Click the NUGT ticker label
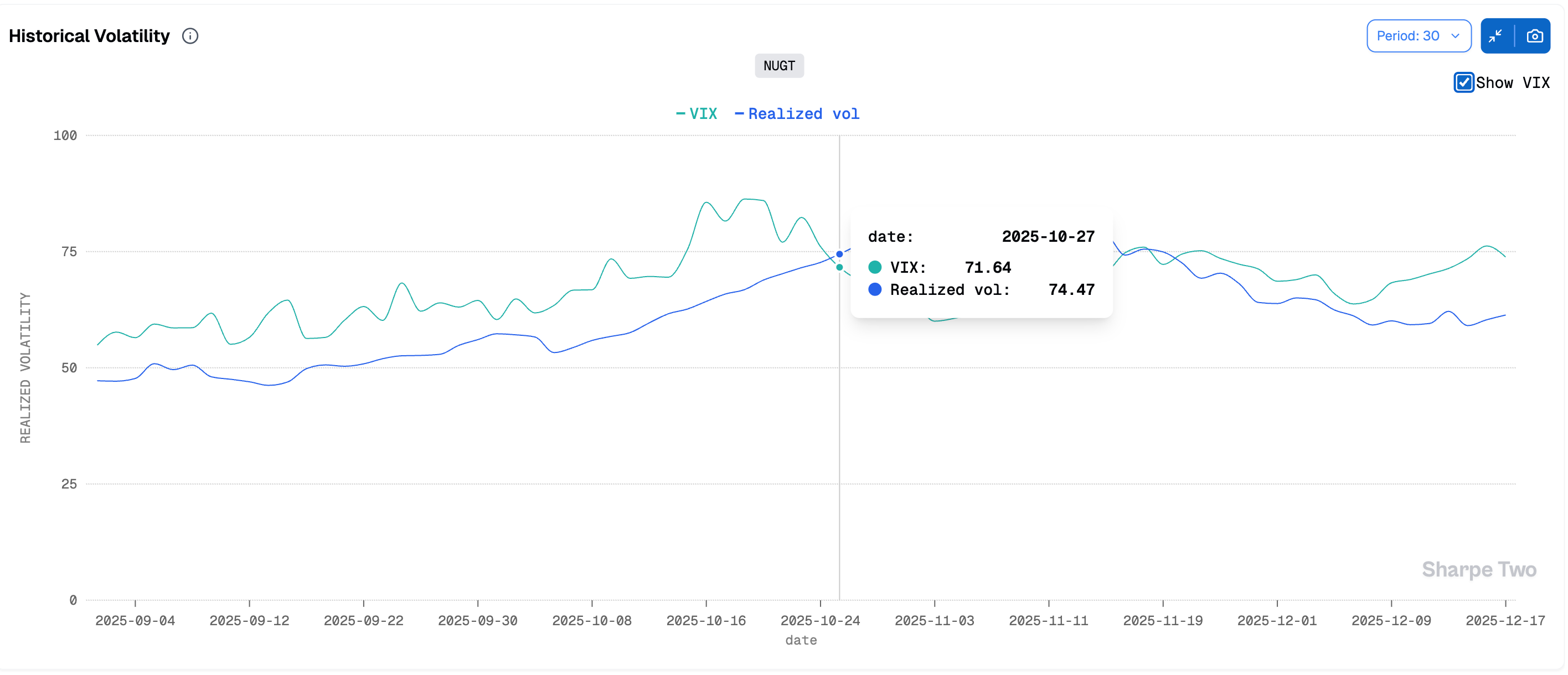1568x675 pixels. [x=778, y=66]
